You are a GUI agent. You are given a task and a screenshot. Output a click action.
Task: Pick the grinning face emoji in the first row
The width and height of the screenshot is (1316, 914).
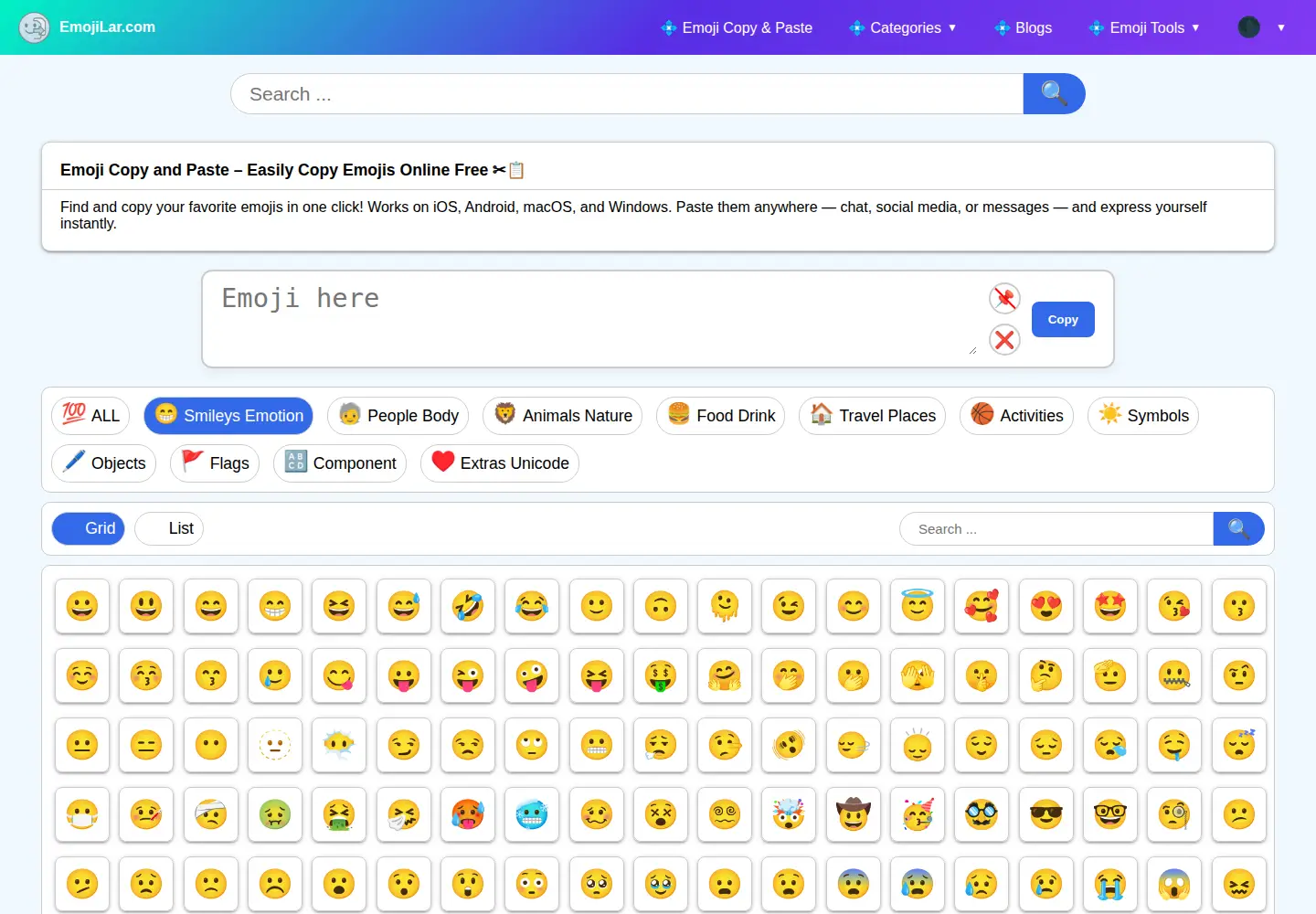(82, 606)
